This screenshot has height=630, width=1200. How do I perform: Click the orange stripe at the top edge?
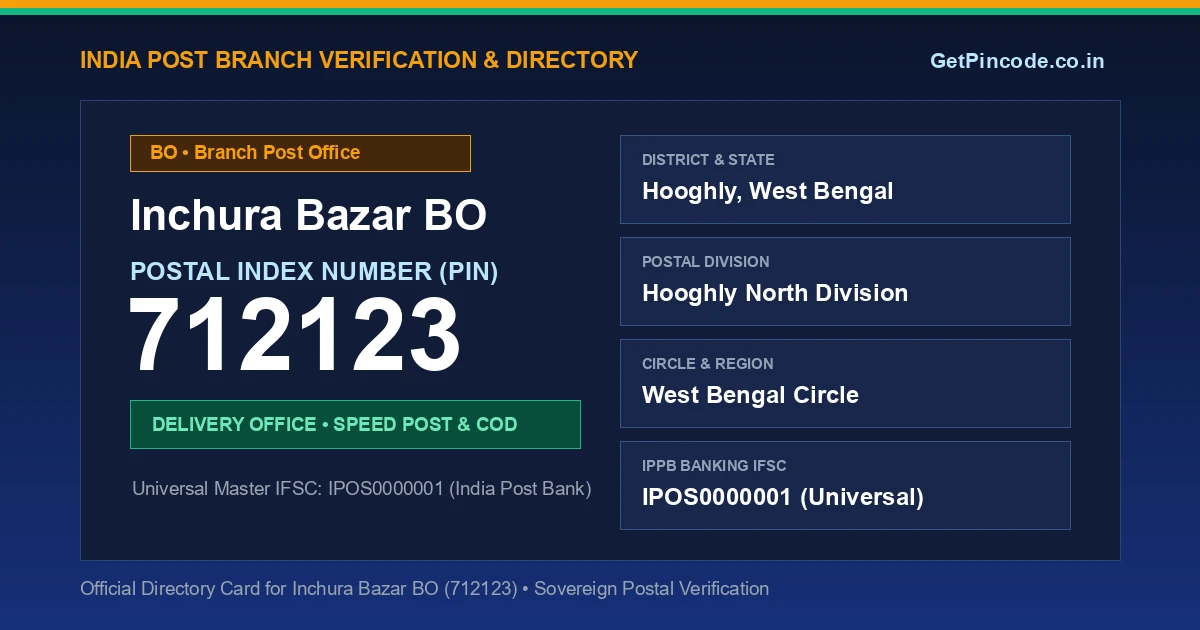(600, 4)
